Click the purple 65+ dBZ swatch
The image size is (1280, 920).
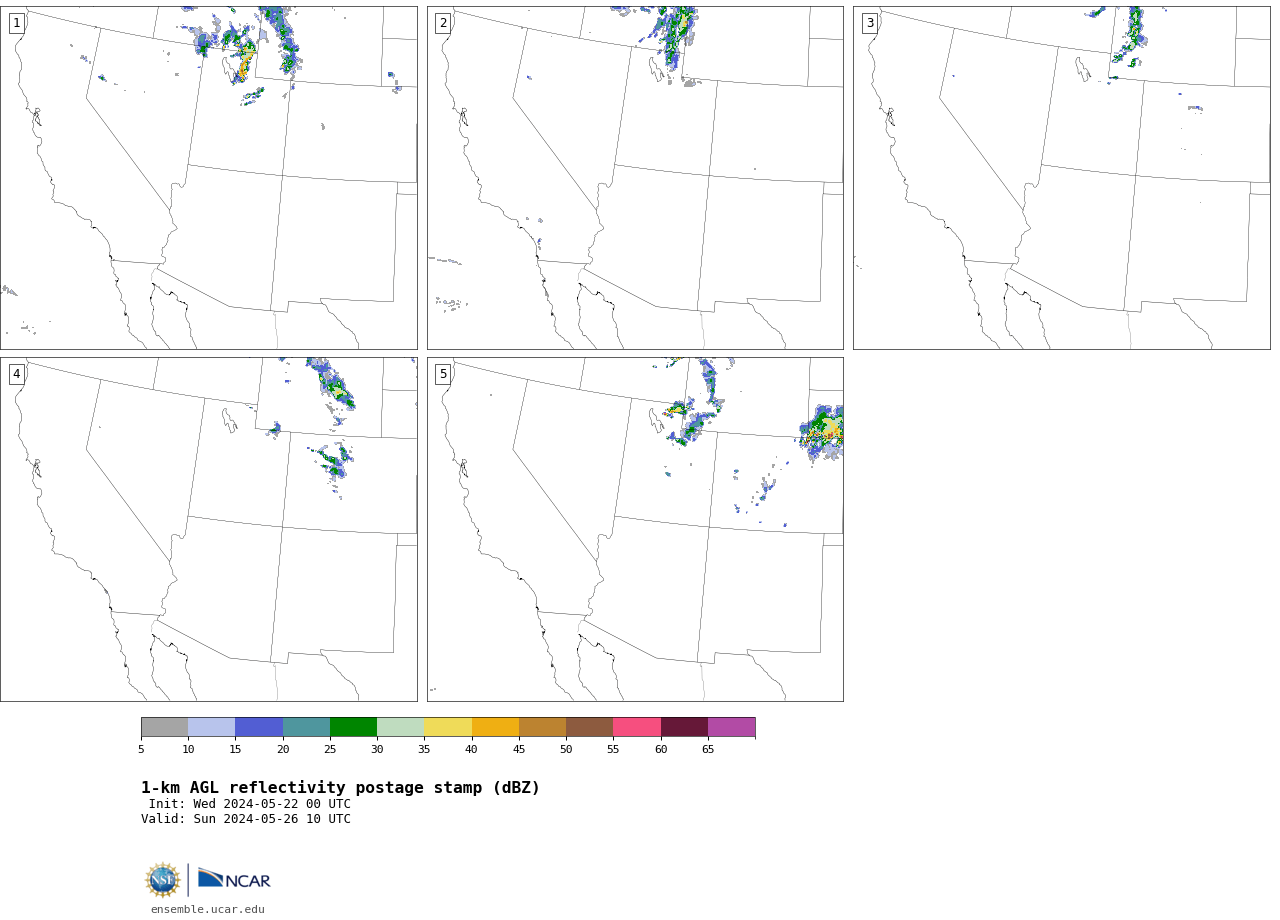coord(731,727)
